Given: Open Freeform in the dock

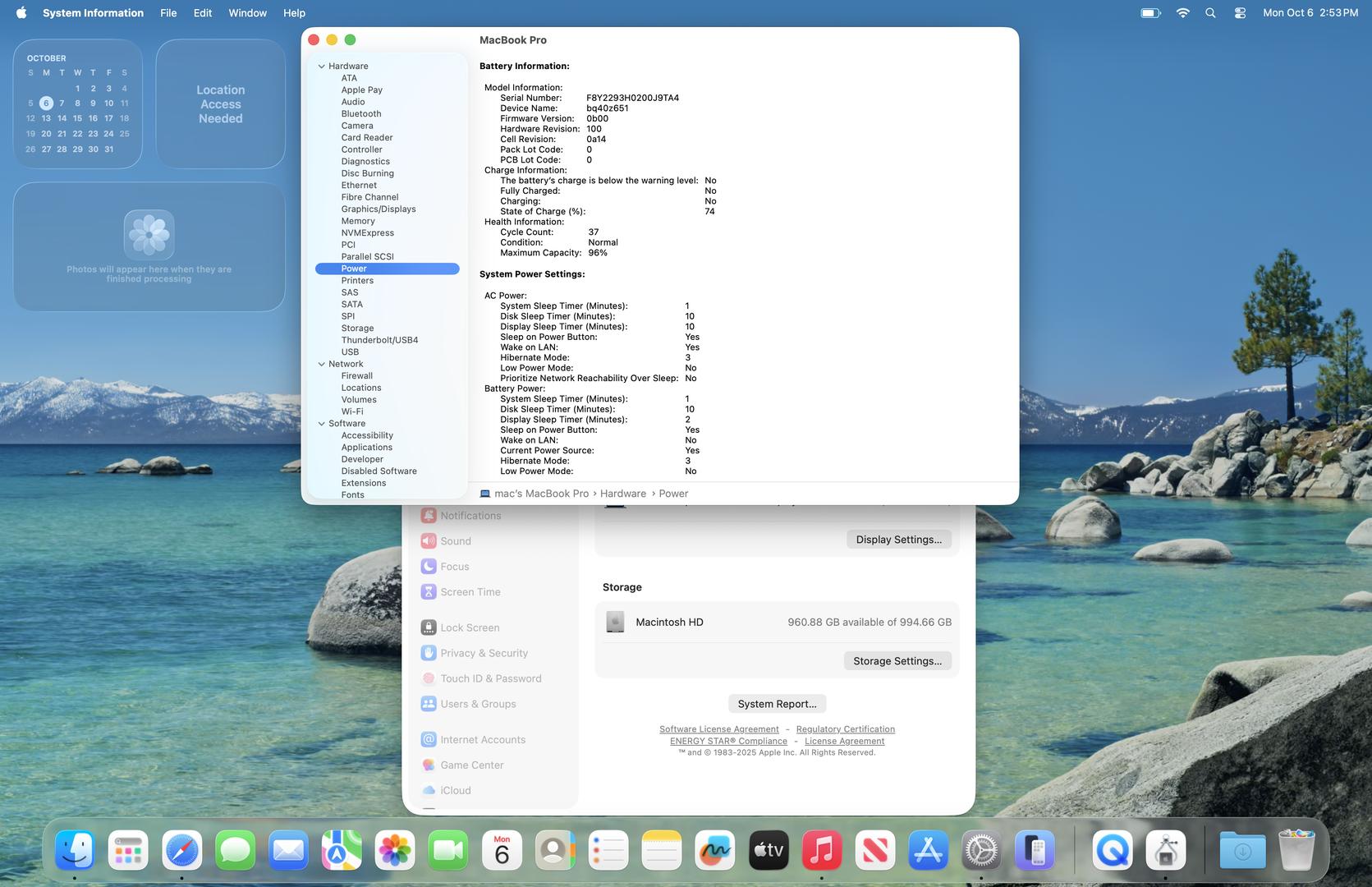Looking at the screenshot, I should (714, 850).
